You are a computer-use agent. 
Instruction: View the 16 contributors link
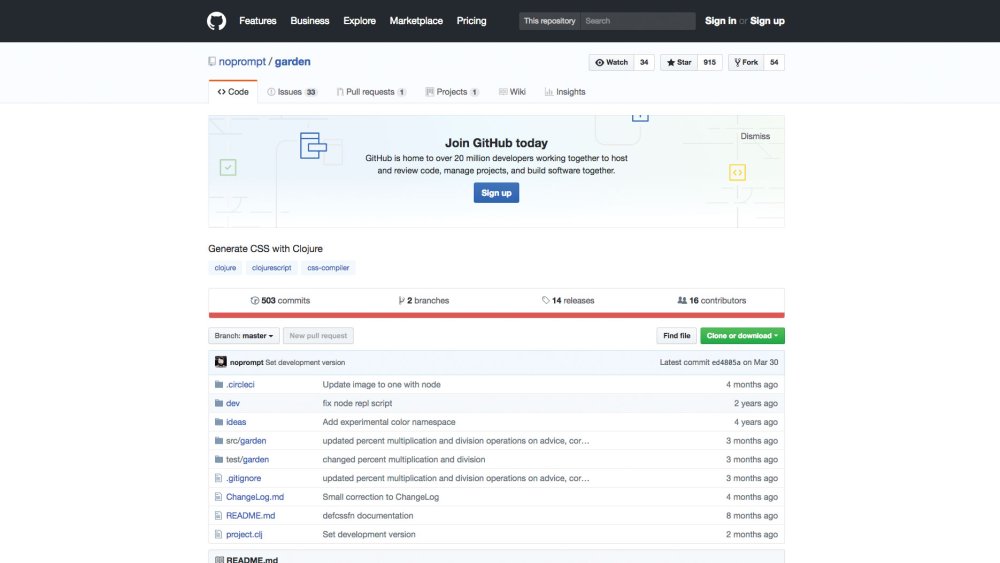pos(712,300)
